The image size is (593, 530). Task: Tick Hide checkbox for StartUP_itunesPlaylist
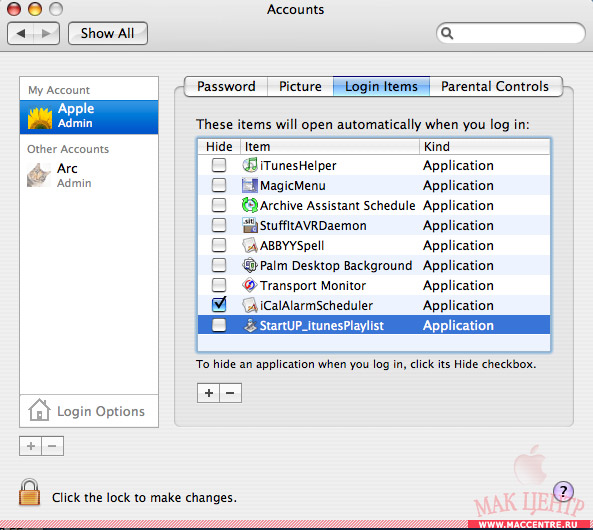click(x=219, y=325)
